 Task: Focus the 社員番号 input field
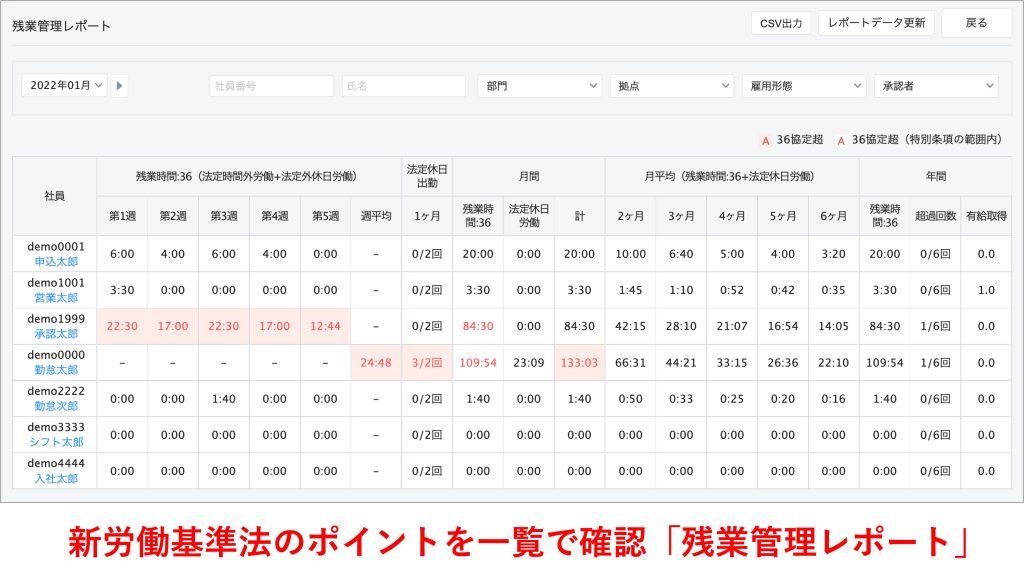pos(272,86)
